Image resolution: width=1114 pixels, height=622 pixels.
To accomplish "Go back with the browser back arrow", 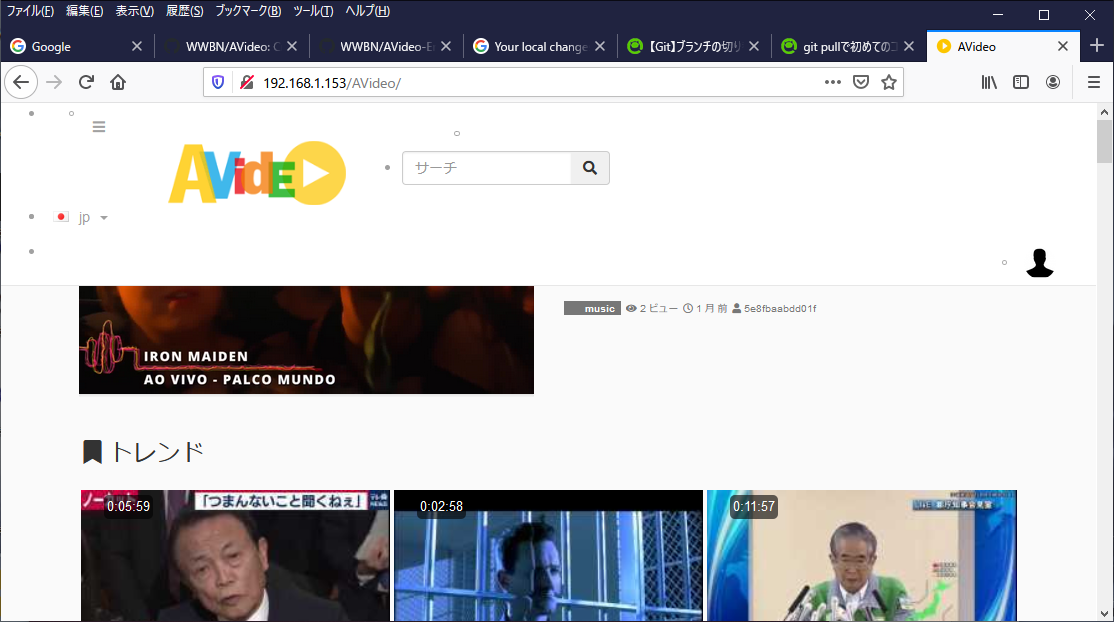I will click(21, 82).
